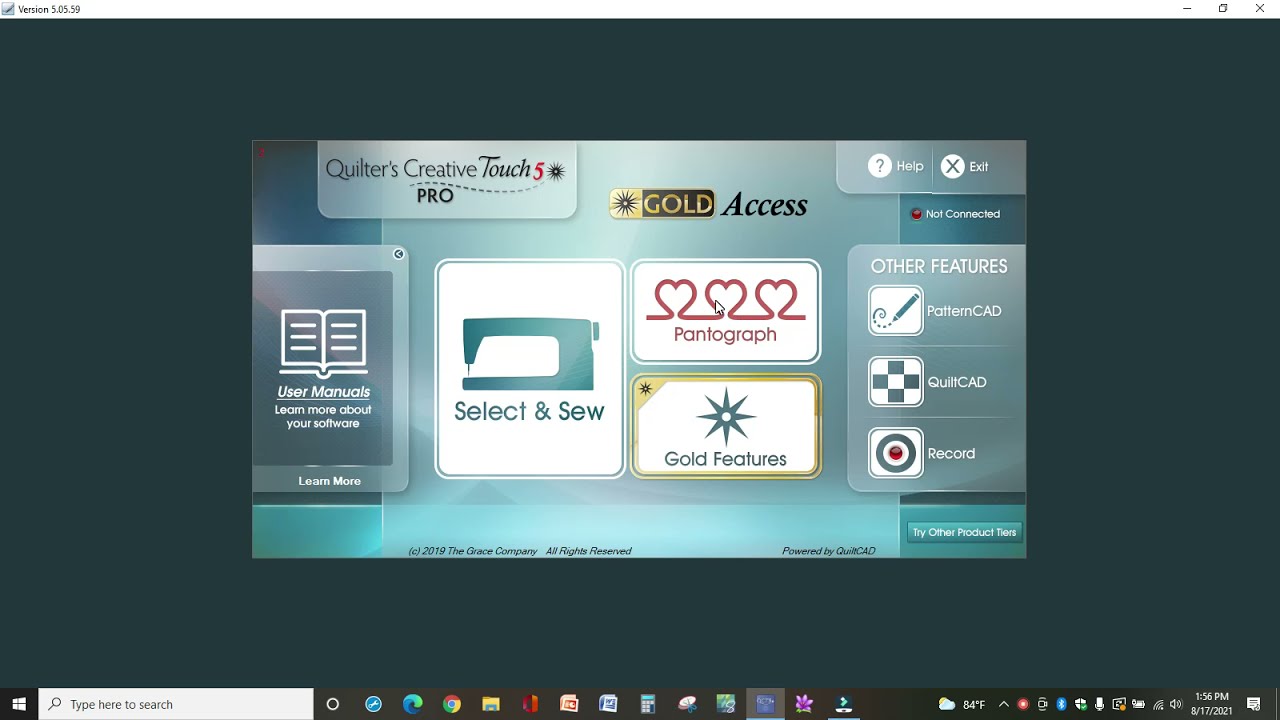This screenshot has width=1280, height=720.
Task: Click the Wi-Fi network tray icon
Action: (1158, 705)
